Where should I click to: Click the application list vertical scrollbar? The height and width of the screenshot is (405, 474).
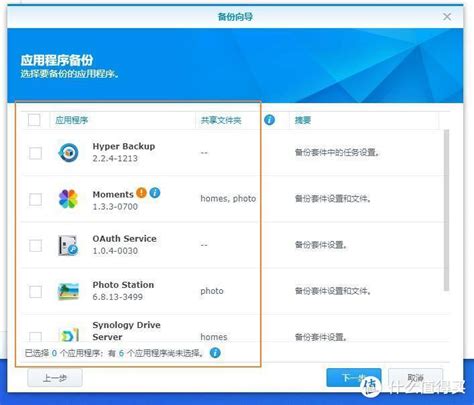(446, 210)
